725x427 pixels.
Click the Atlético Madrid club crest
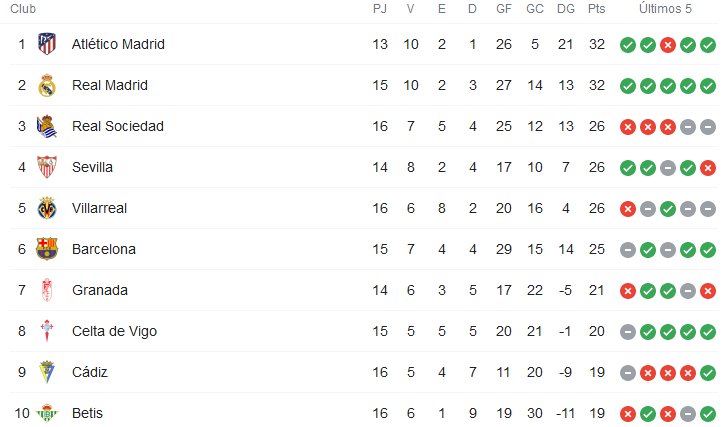[47, 44]
